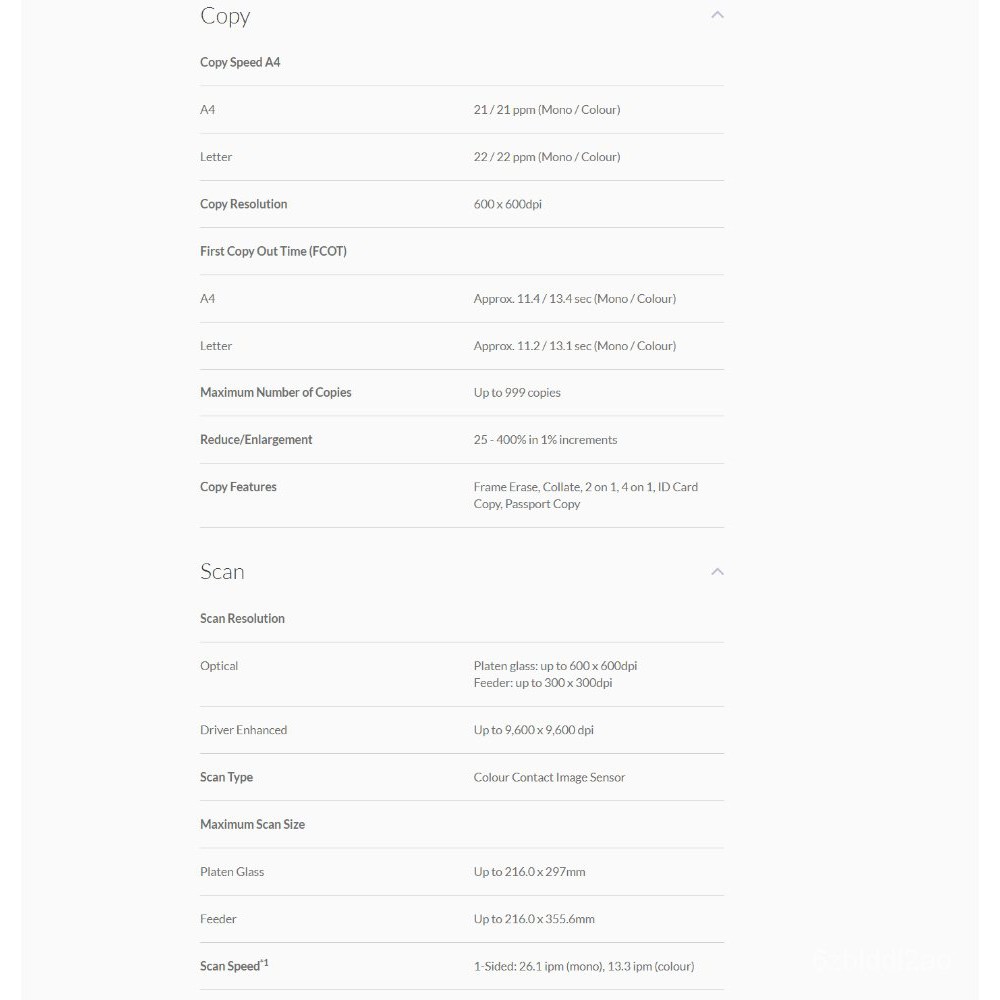Image resolution: width=1000 pixels, height=1000 pixels.
Task: Click the Driver Enhanced row label
Action: pyautogui.click(x=243, y=730)
